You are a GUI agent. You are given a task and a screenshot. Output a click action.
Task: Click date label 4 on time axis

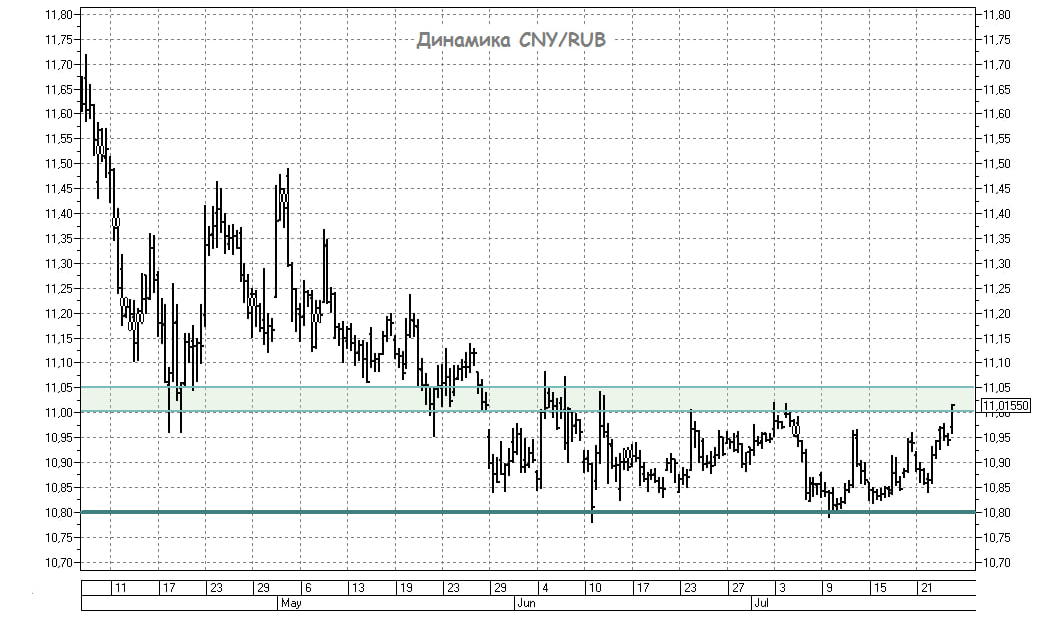click(545, 588)
